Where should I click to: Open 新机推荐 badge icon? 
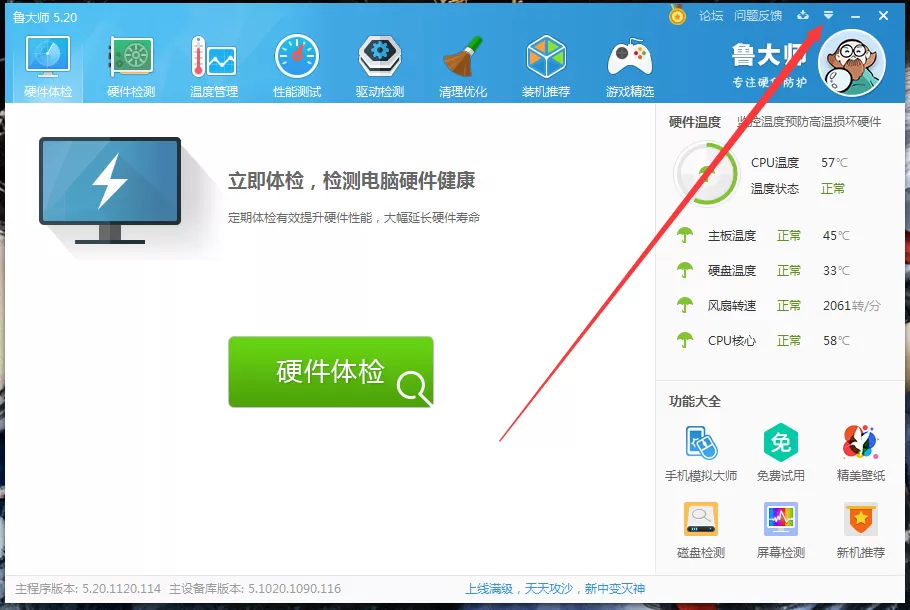860,519
